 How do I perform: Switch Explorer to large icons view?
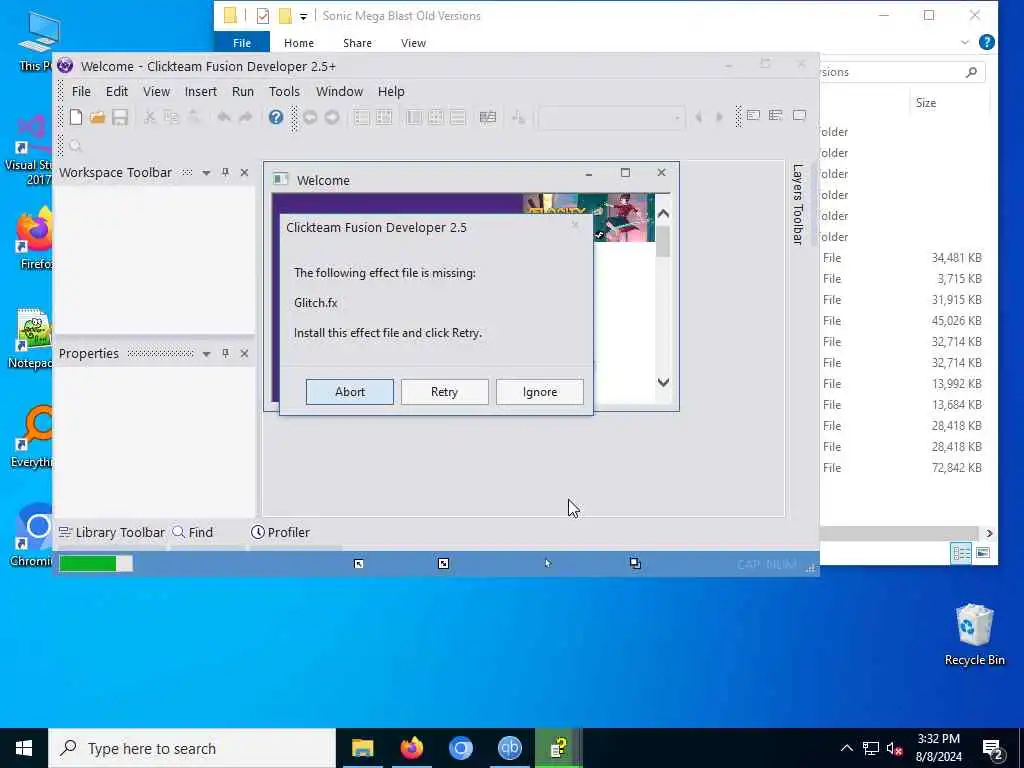pyautogui.click(x=983, y=553)
